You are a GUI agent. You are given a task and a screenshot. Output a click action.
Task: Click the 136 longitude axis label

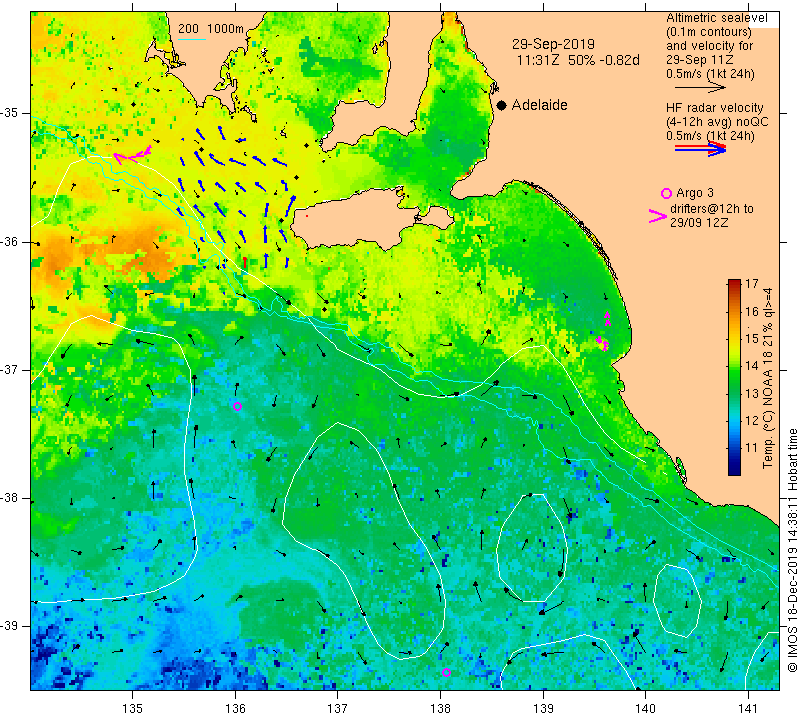[235, 709]
